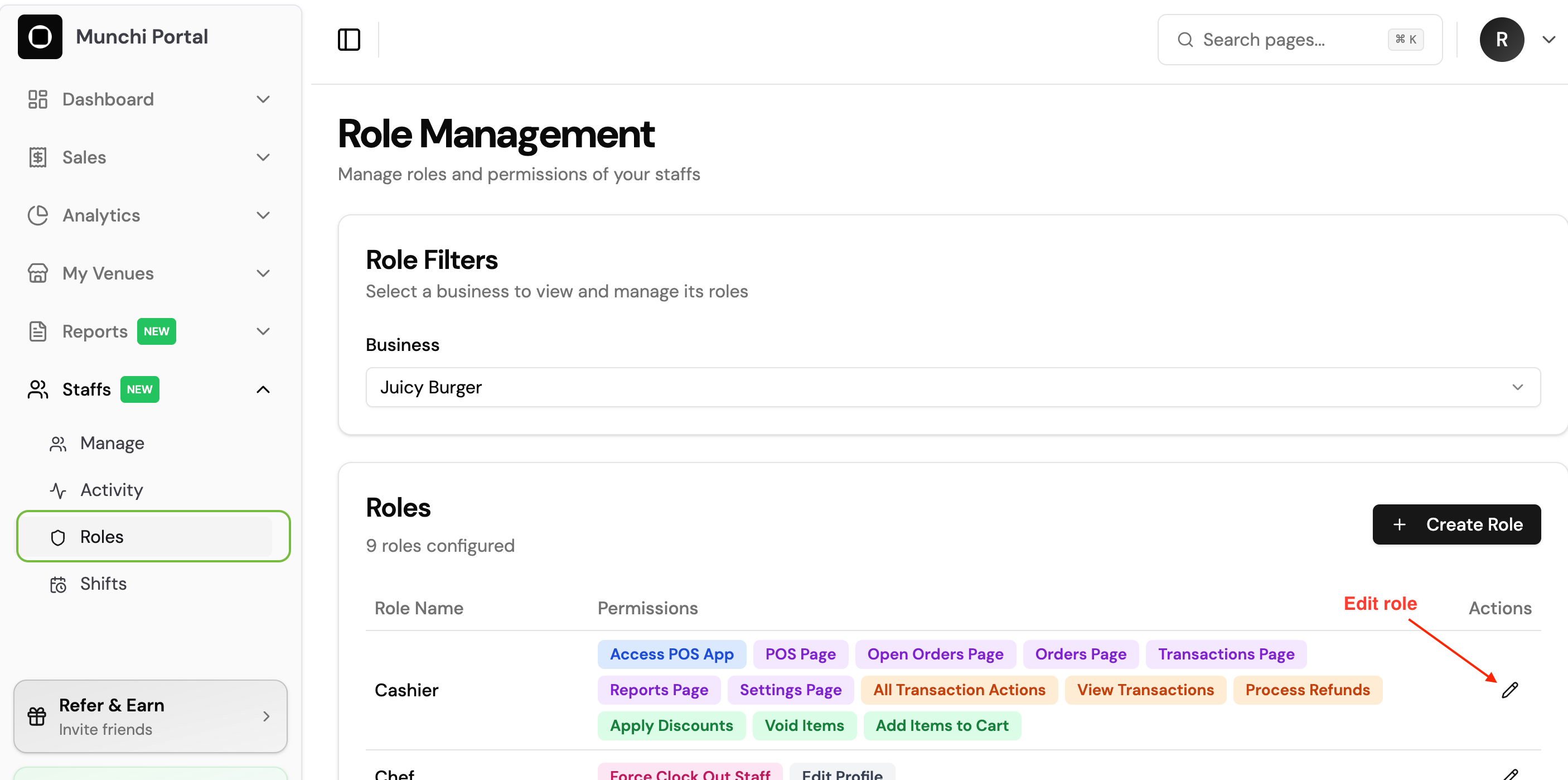Viewport: 1568px width, 780px height.
Task: Click the Add Items to Cart tag
Action: click(x=942, y=726)
